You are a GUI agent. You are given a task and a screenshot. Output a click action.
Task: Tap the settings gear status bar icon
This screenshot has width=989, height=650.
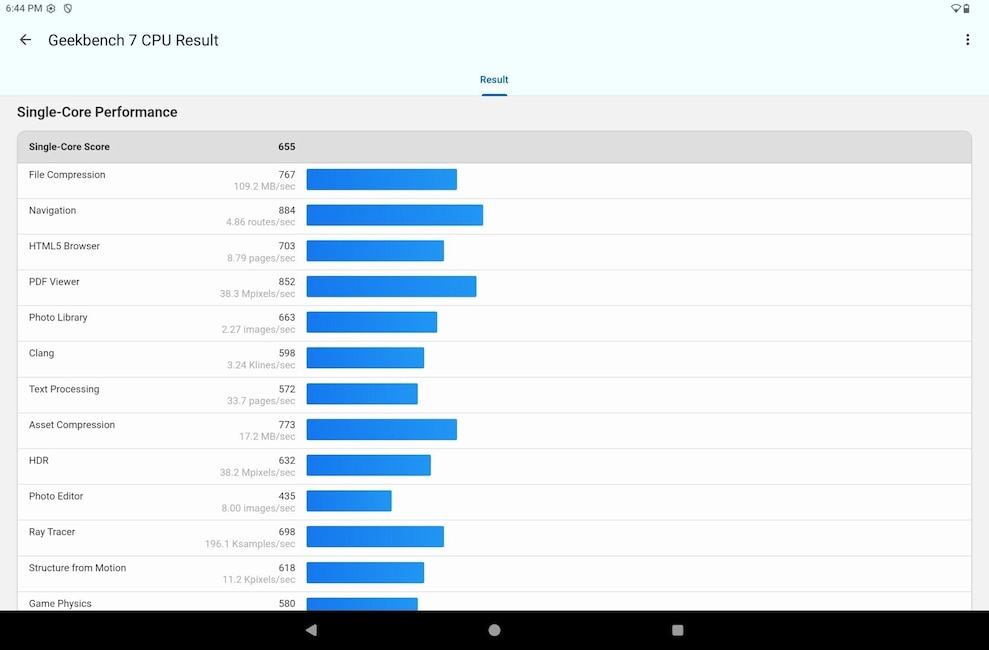click(51, 8)
